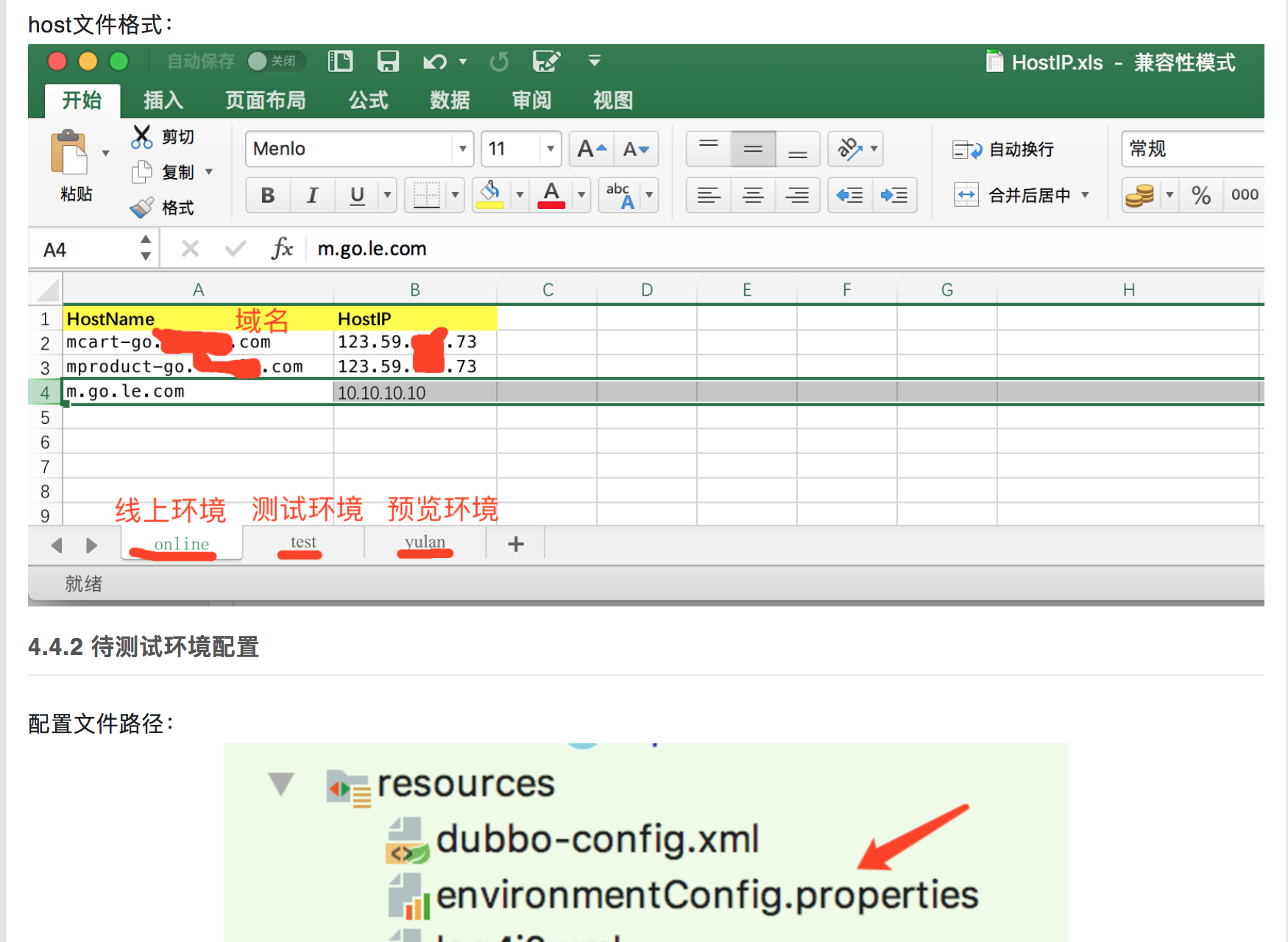The height and width of the screenshot is (942, 1288).
Task: Apply thousands separator 000 format
Action: tap(1245, 195)
